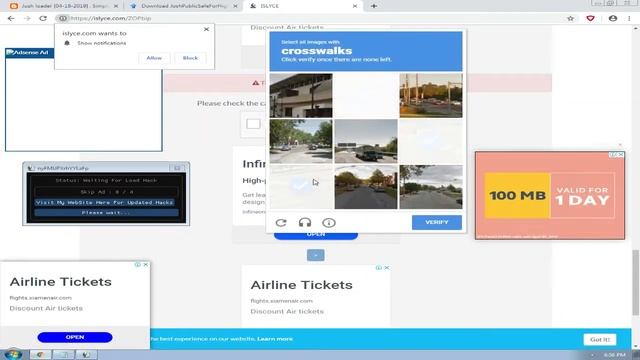Screen dimensions: 640x360
Task: Select captcha tile with highway and dark car
Action: (366, 141)
